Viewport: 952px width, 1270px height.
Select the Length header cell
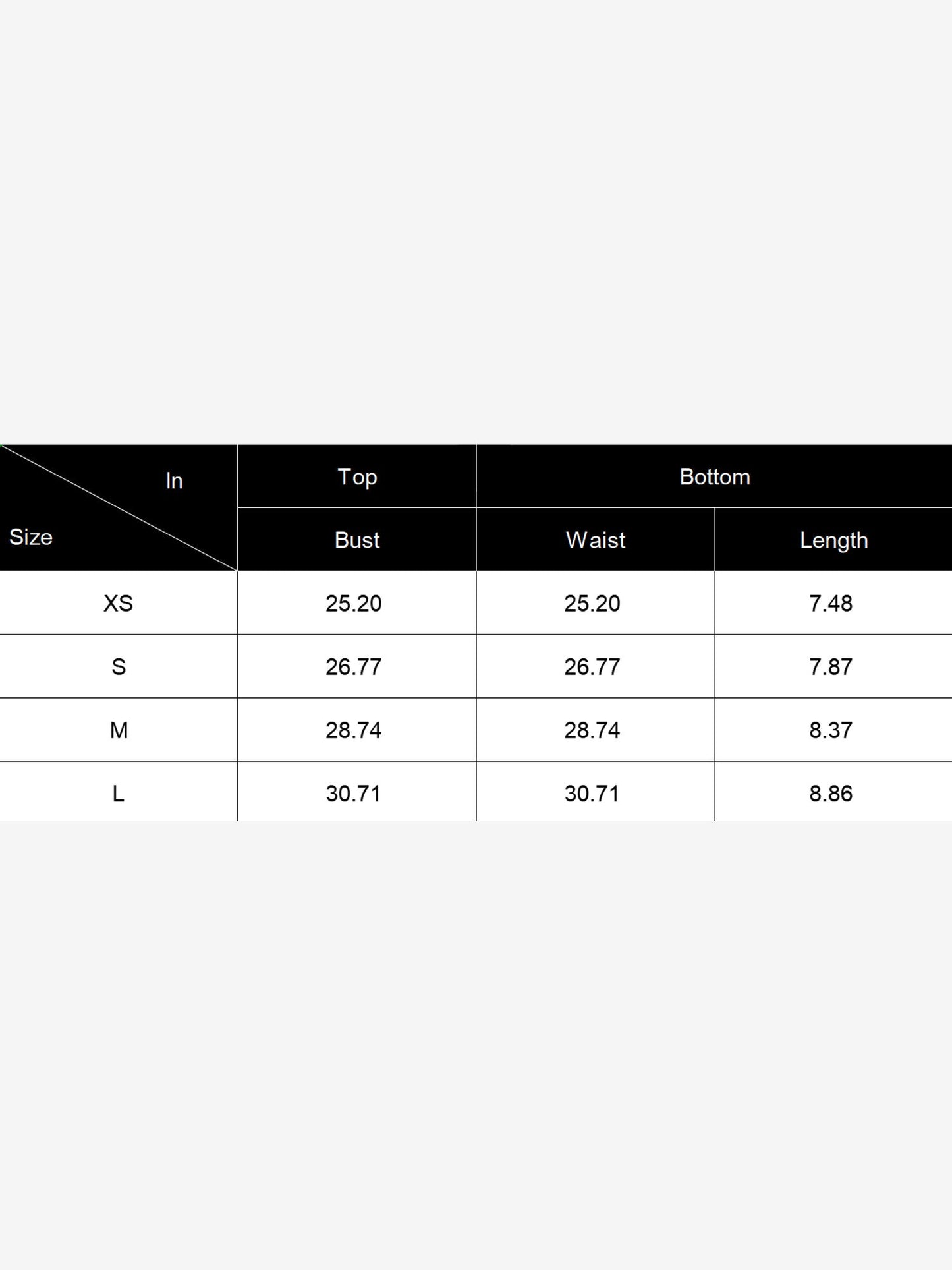[x=833, y=540]
